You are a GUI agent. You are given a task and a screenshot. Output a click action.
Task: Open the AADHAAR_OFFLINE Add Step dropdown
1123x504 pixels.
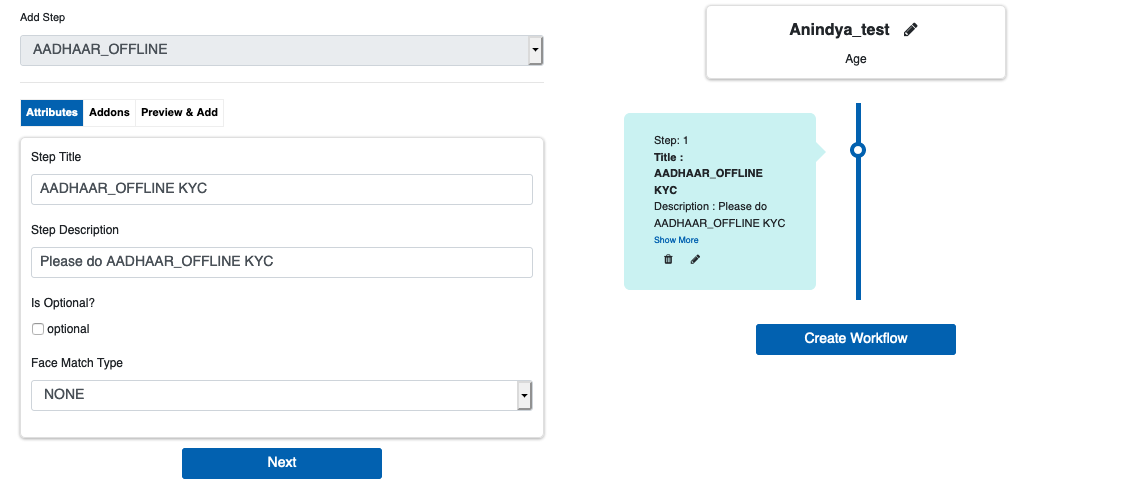[x=281, y=49]
